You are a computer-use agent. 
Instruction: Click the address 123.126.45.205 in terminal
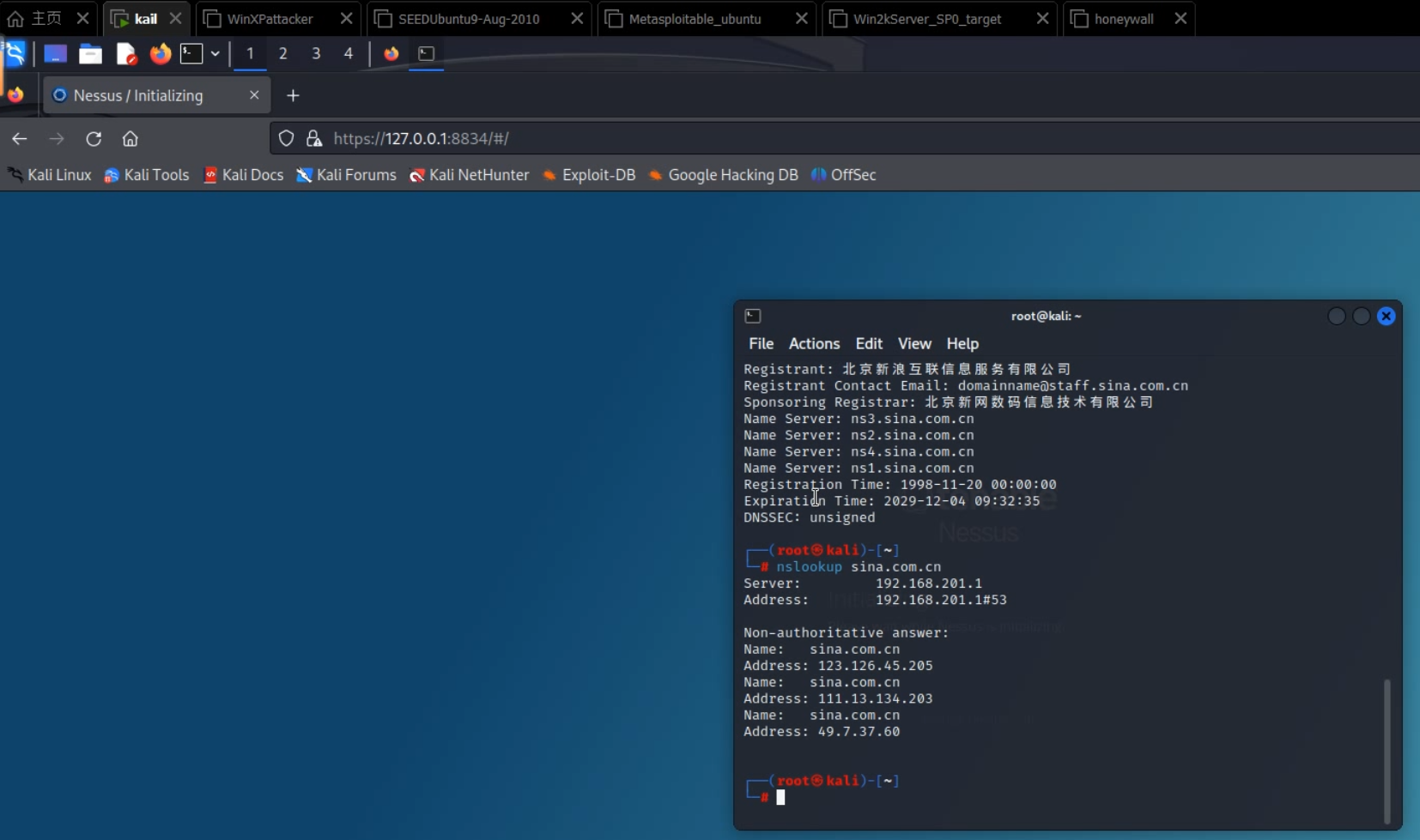pyautogui.click(x=875, y=666)
